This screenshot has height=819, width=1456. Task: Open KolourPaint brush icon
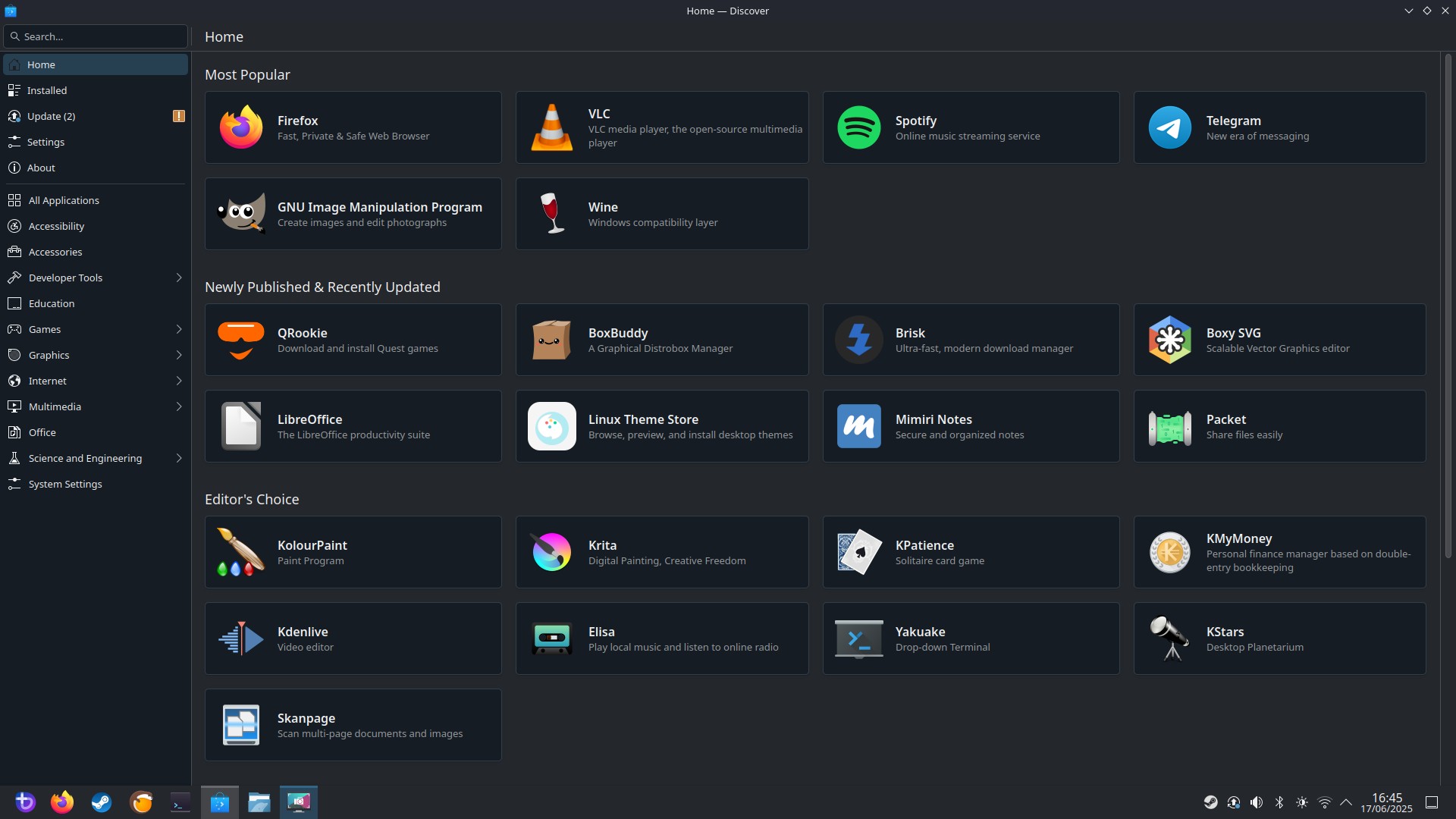point(241,552)
